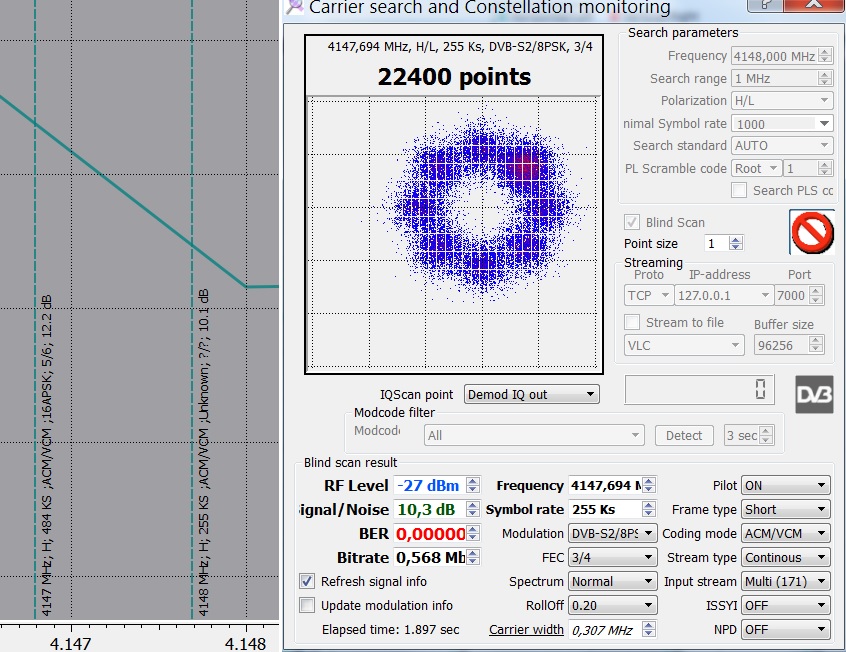Click the Buffer size 96256 stepper
The height and width of the screenshot is (652, 846).
[x=816, y=345]
